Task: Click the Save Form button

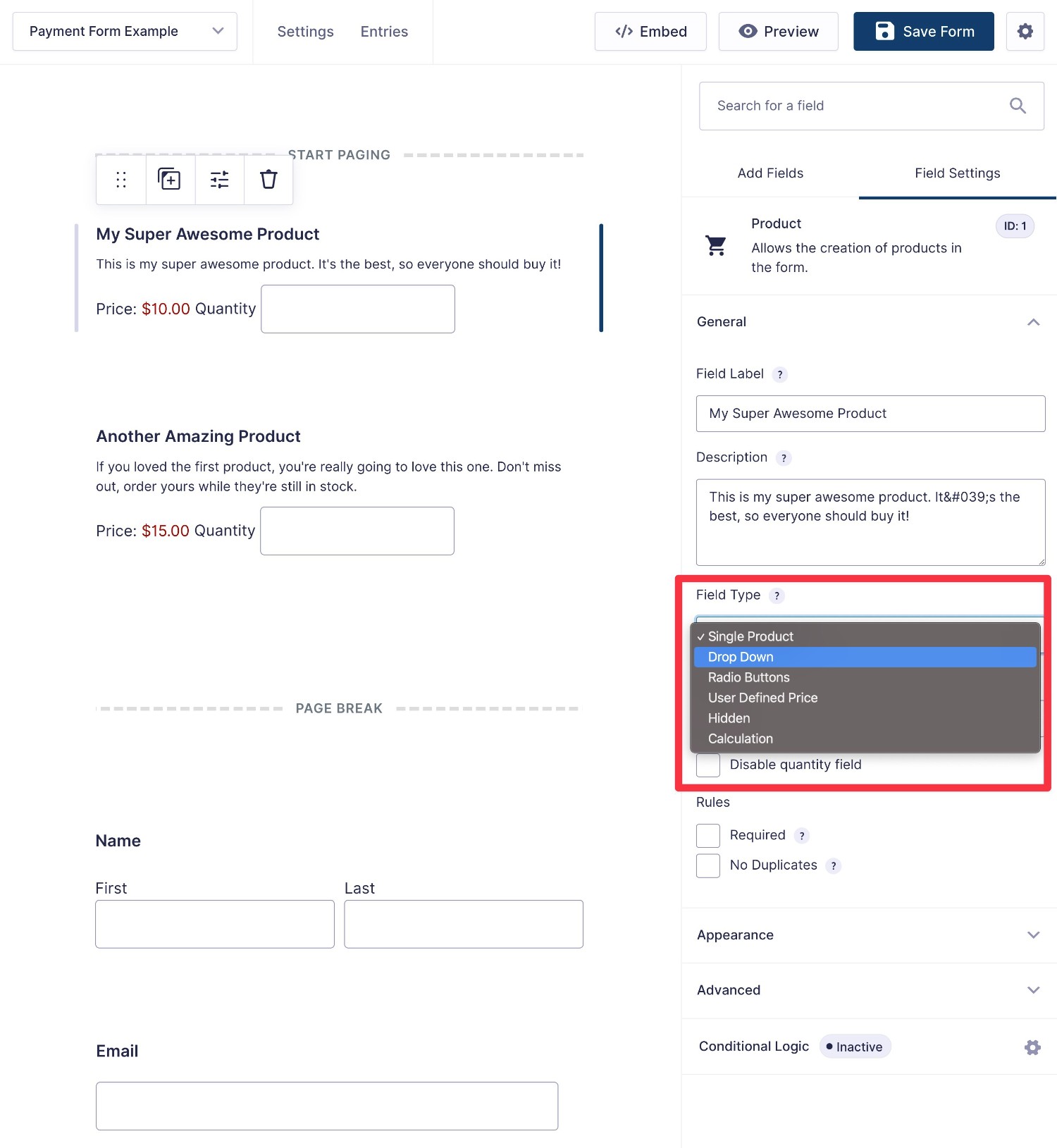Action: [x=923, y=32]
